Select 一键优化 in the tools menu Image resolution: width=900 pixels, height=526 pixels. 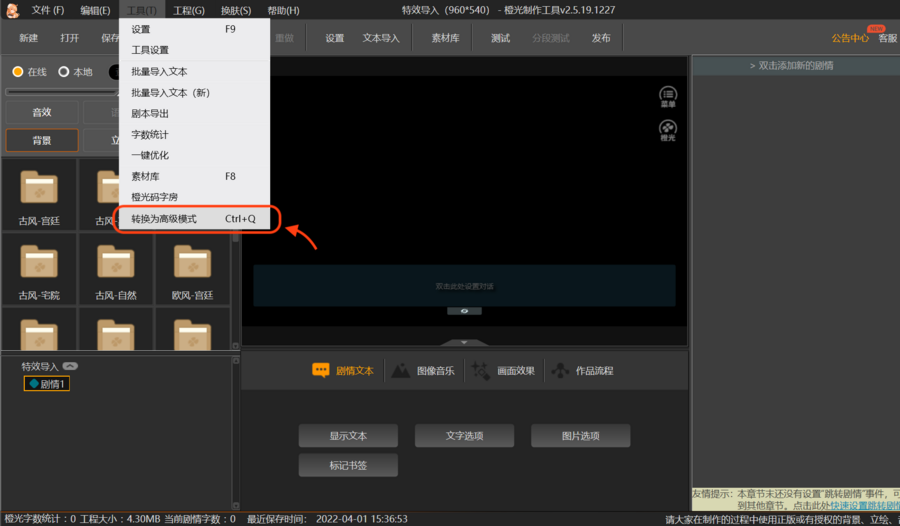pos(150,155)
